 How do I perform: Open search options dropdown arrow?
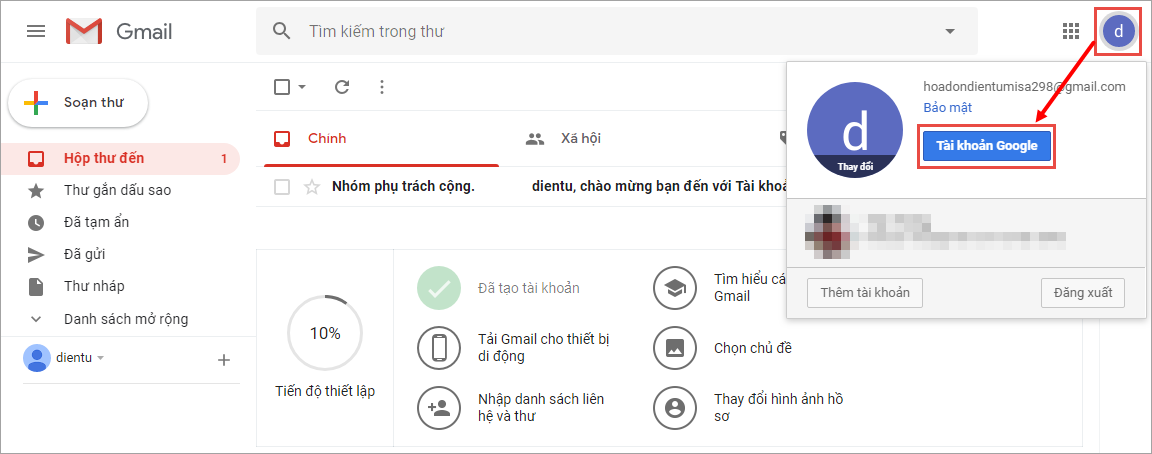[x=950, y=32]
